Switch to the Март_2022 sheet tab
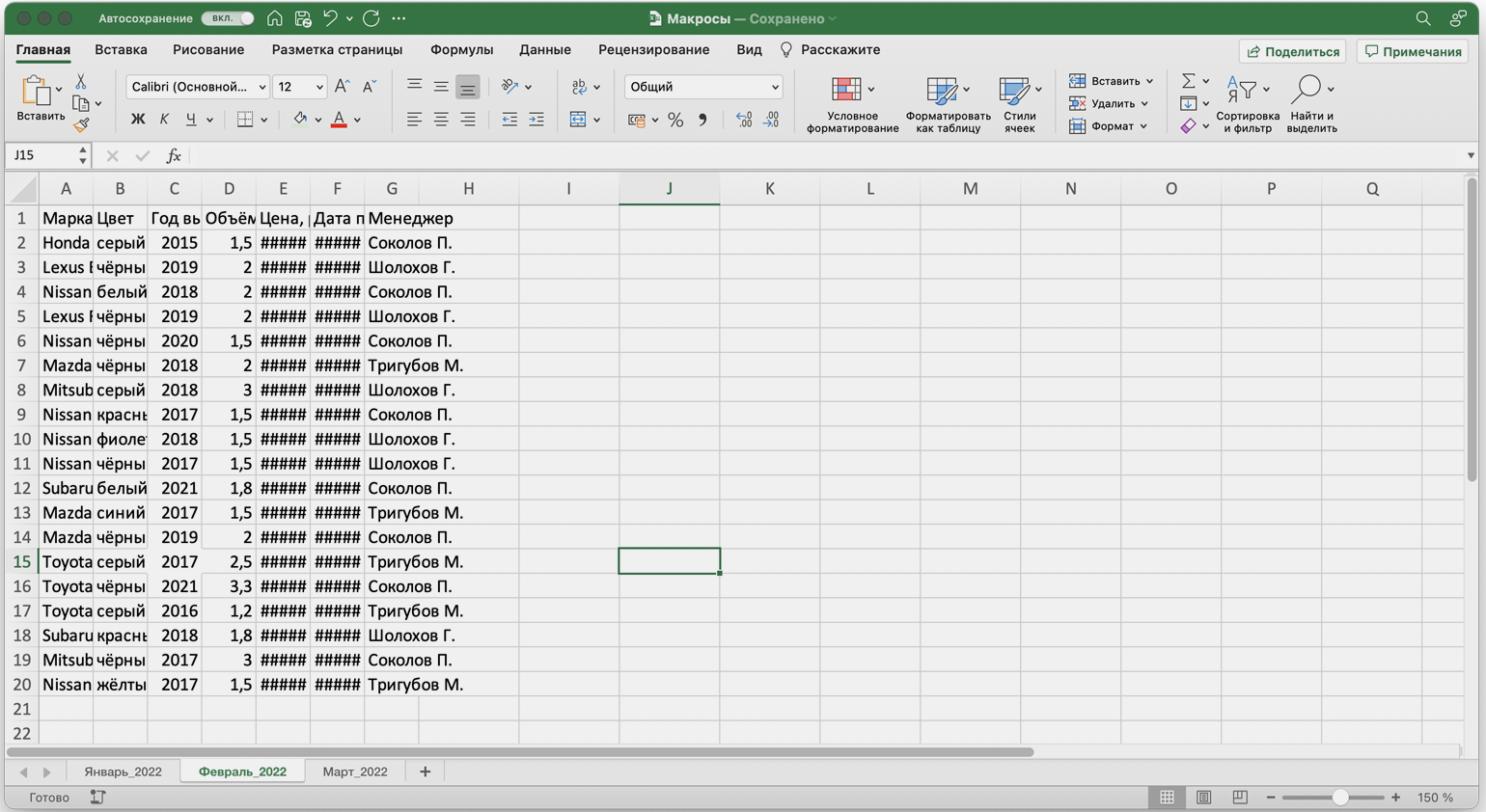Image resolution: width=1486 pixels, height=812 pixels. (x=355, y=771)
